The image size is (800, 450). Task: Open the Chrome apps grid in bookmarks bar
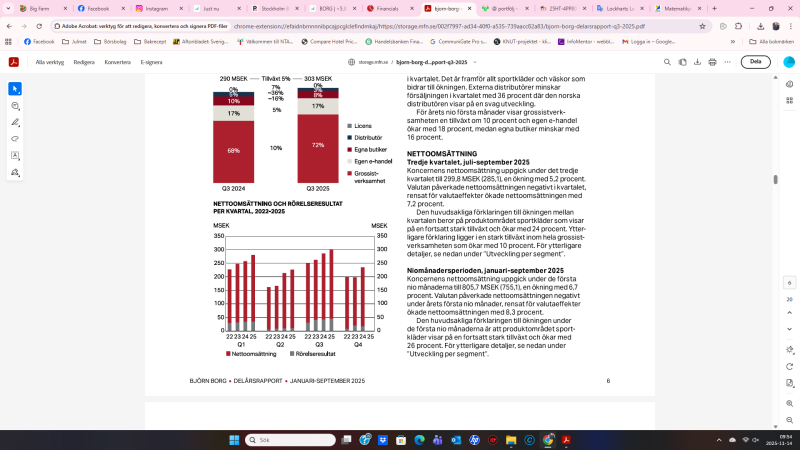(x=8, y=42)
